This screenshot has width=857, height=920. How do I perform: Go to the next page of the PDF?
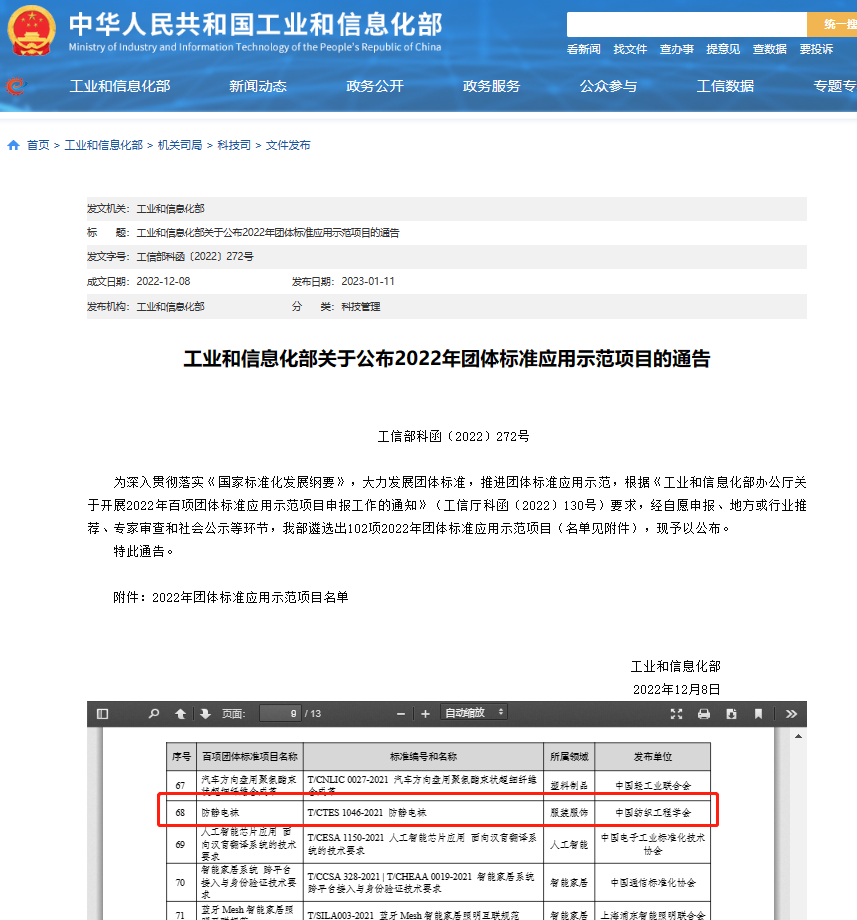207,713
